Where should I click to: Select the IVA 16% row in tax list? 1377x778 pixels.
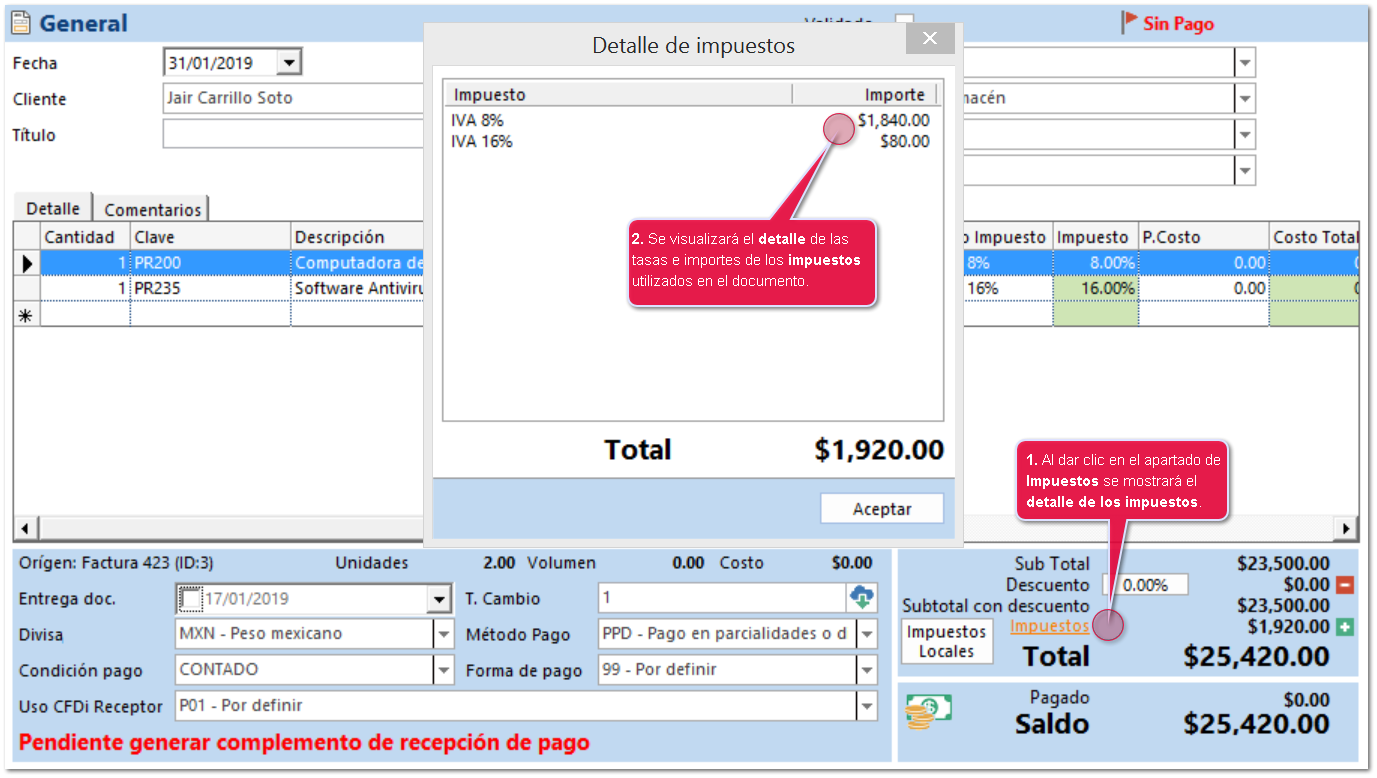tap(693, 142)
